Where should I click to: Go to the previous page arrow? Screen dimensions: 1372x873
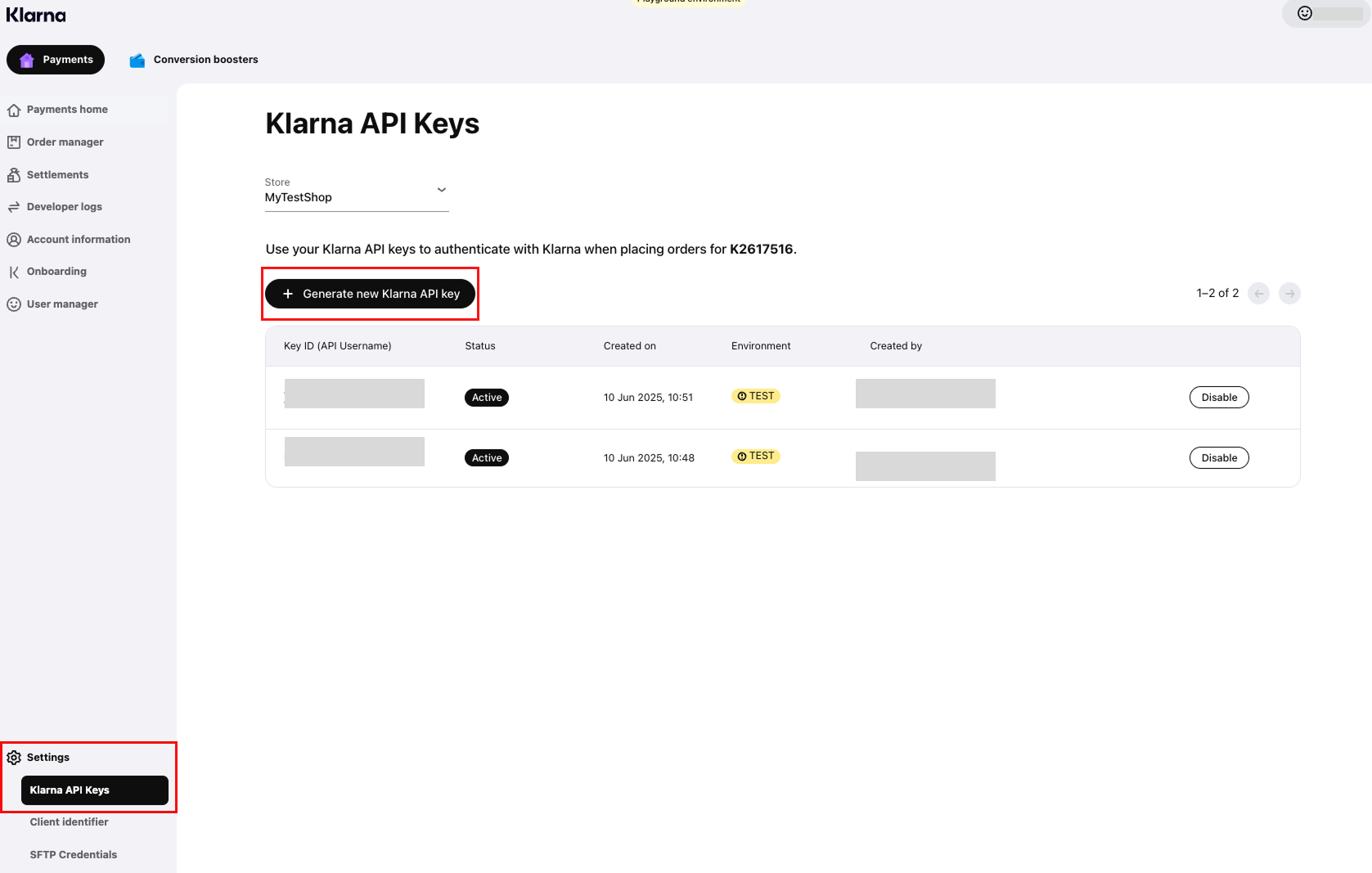[x=1259, y=294]
